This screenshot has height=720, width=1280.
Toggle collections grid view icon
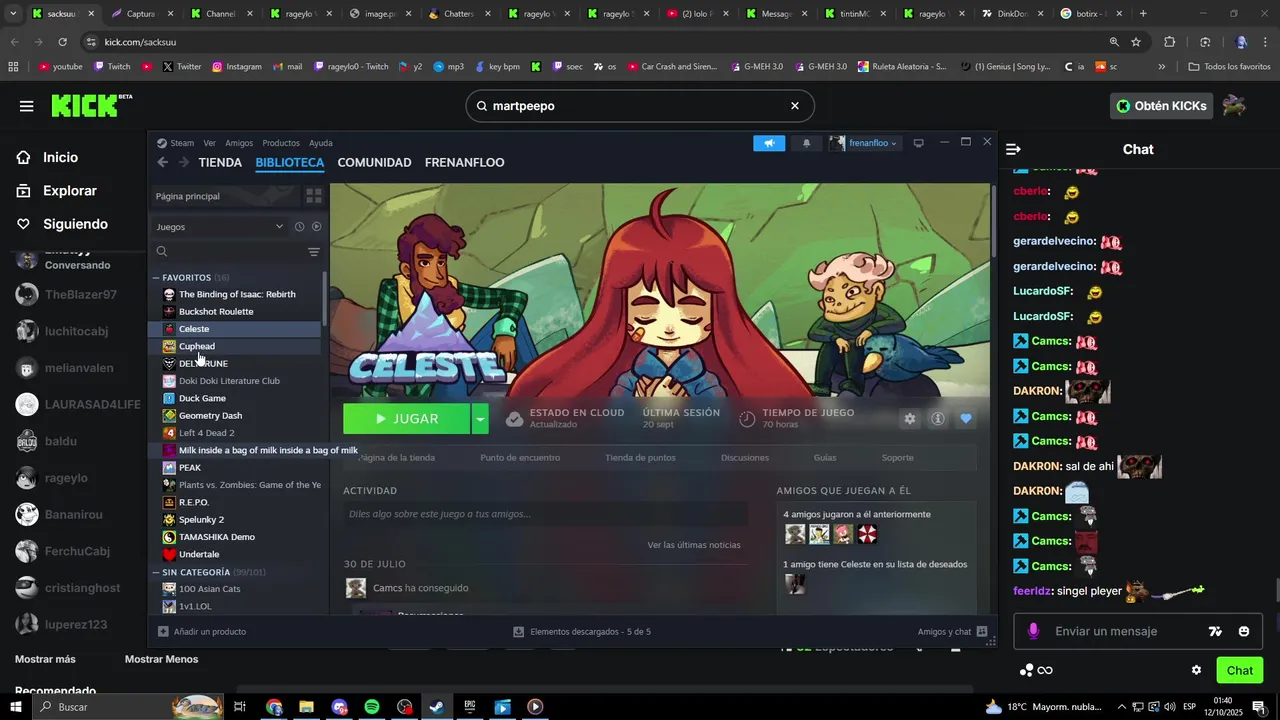point(314,196)
